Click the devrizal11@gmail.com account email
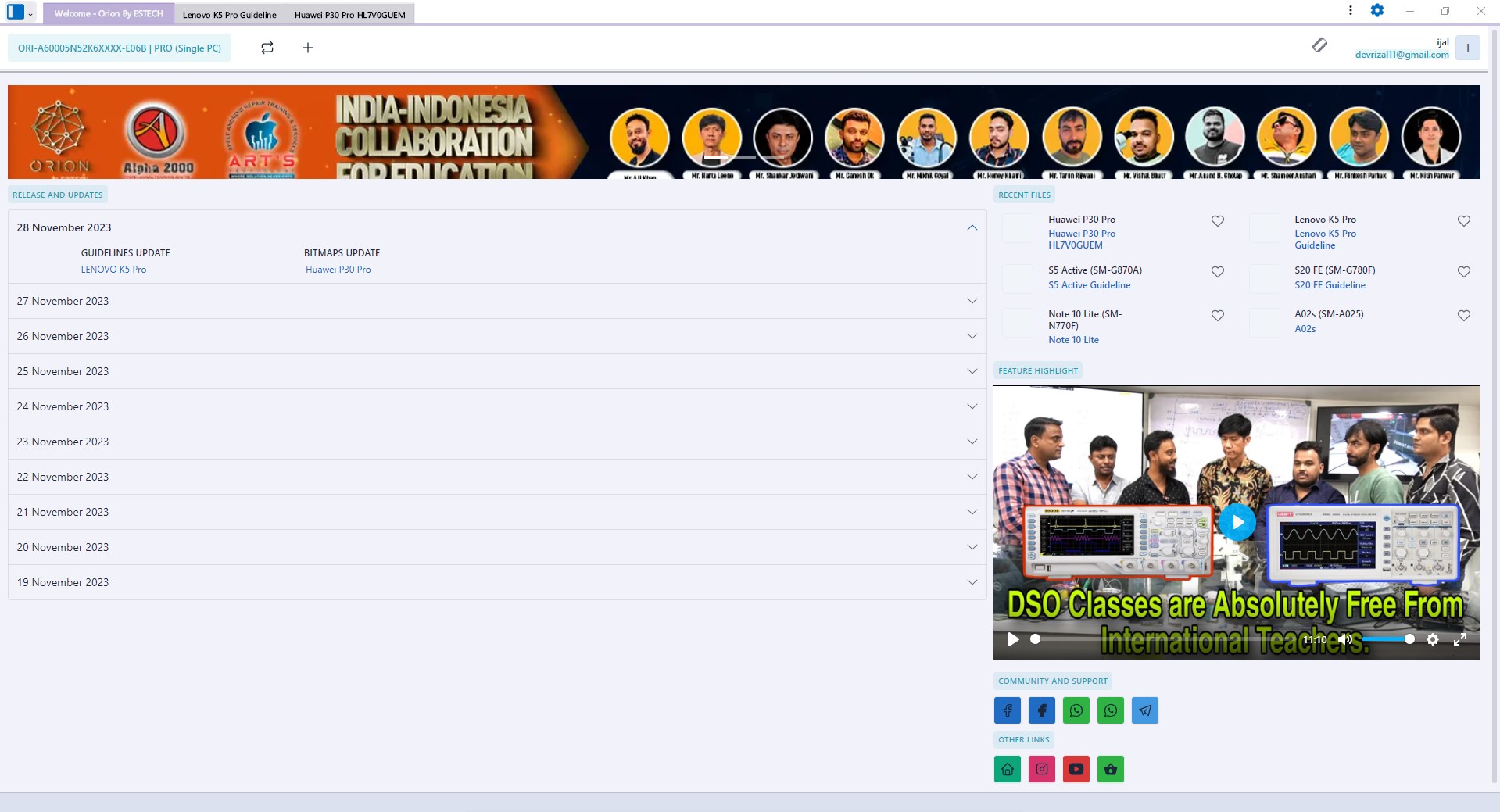 (x=1402, y=55)
